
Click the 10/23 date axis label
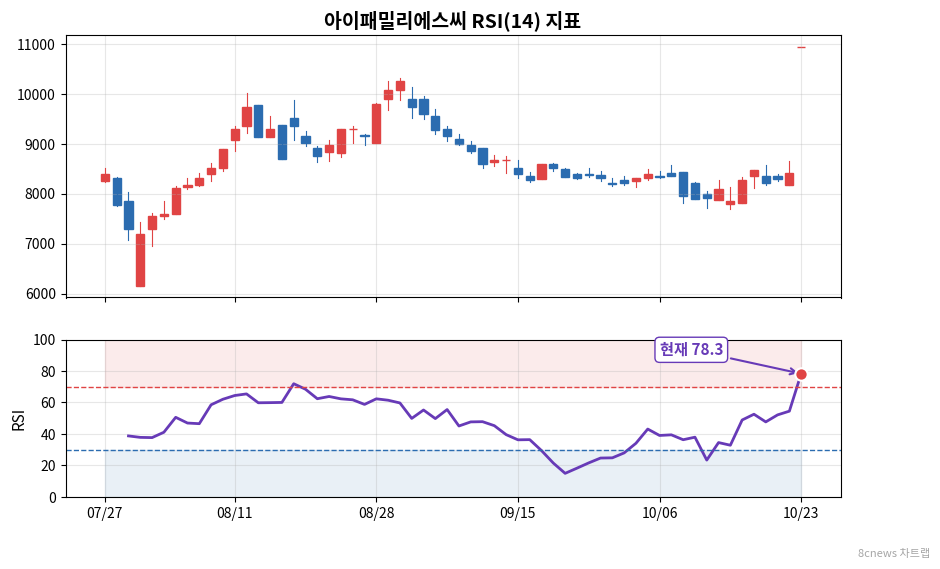coord(802,513)
